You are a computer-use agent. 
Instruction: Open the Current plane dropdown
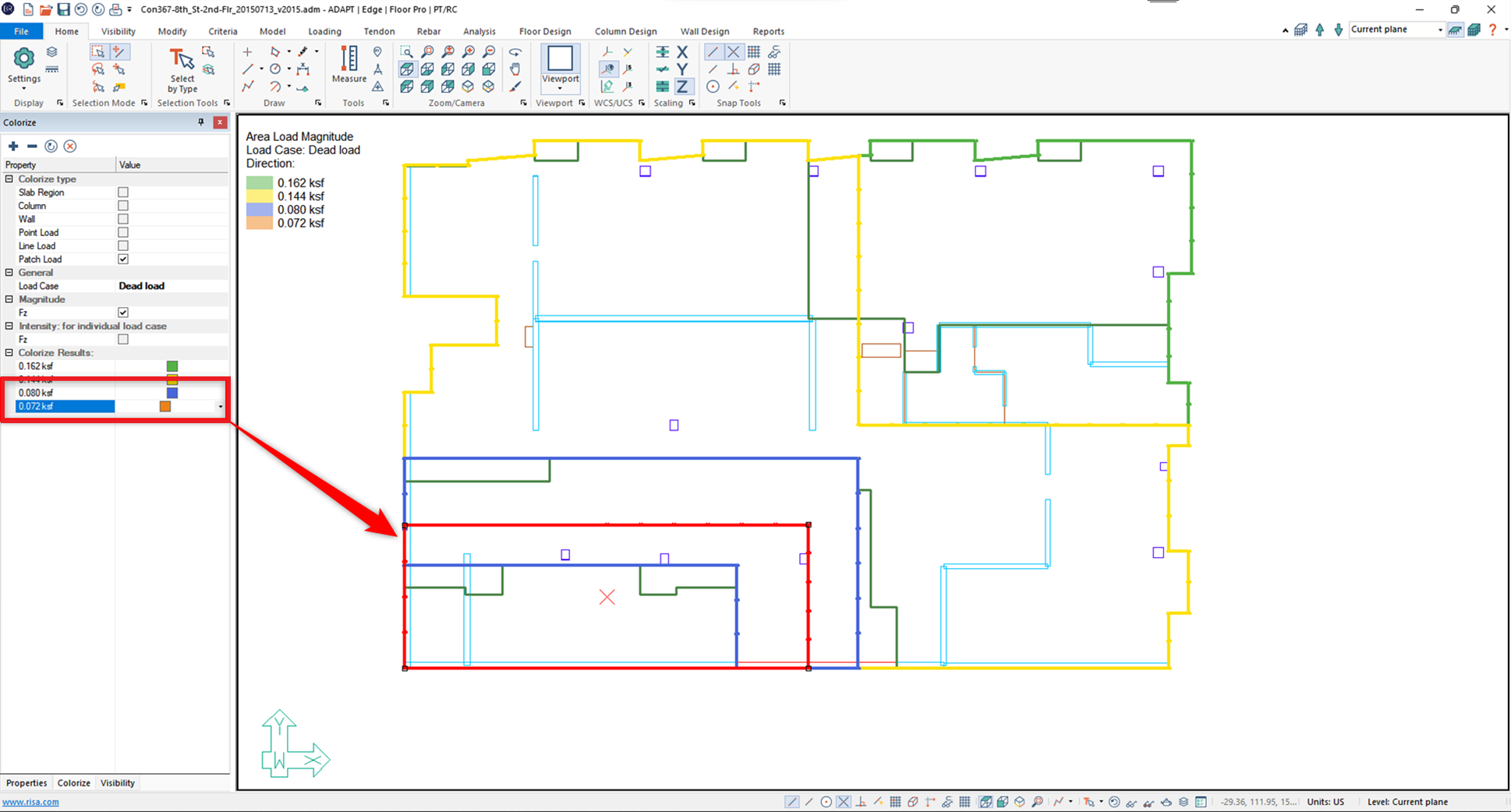coord(1439,30)
